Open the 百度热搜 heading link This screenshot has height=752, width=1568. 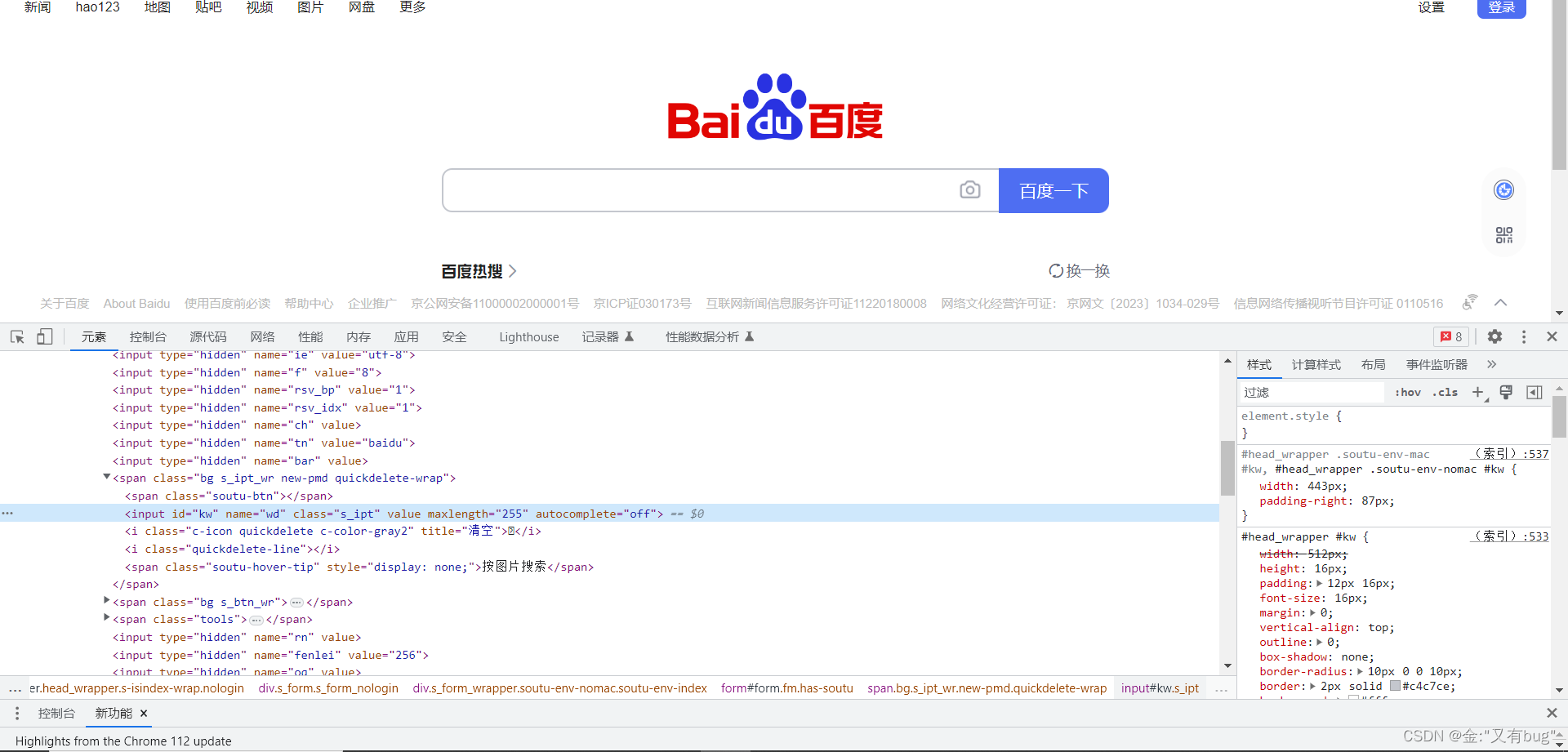pyautogui.click(x=479, y=271)
